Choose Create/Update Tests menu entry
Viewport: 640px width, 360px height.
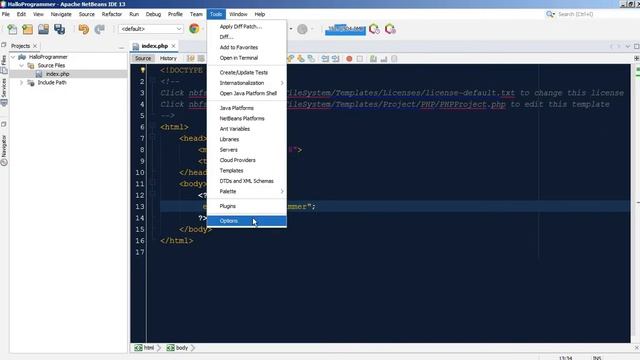pos(247,72)
